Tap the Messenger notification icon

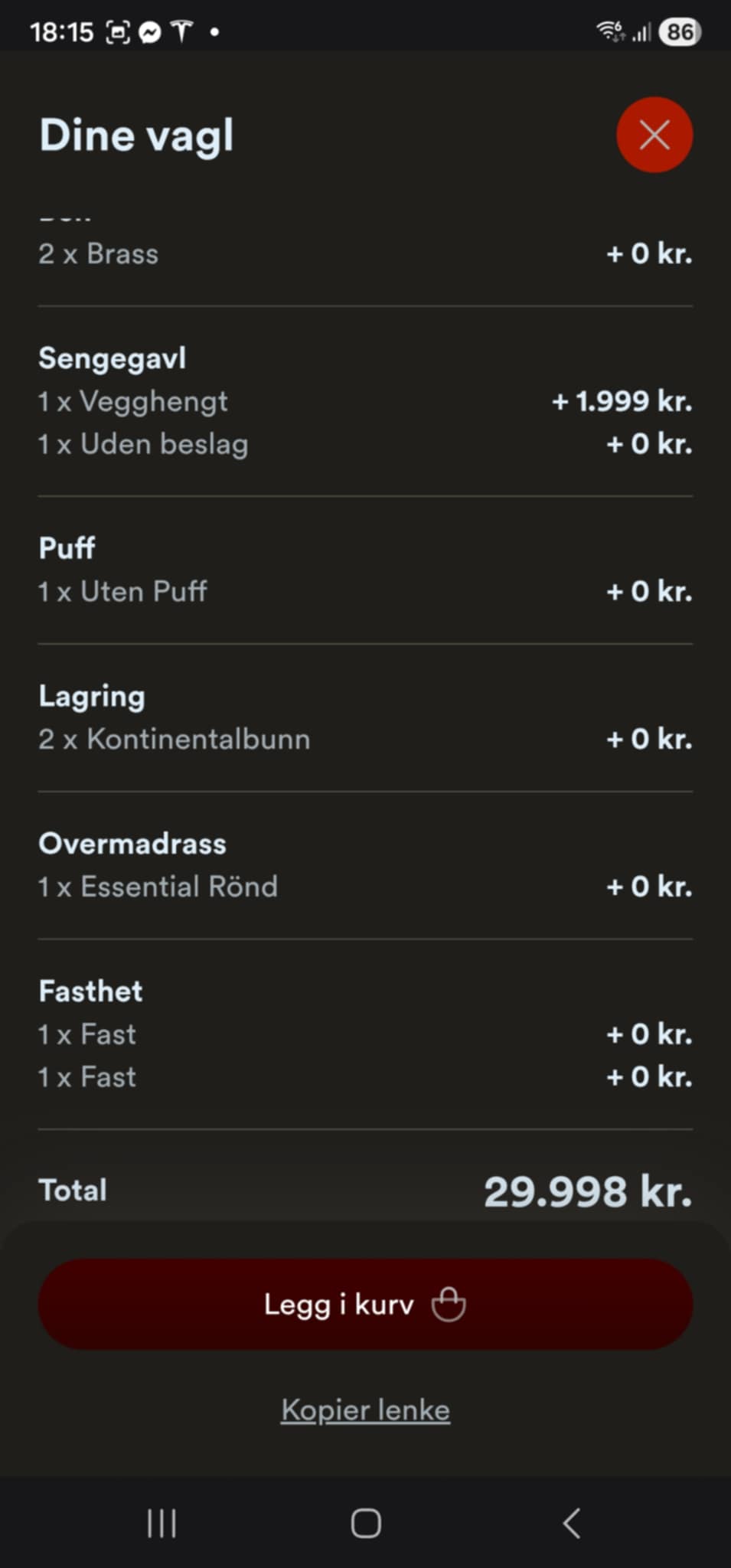coord(150,32)
